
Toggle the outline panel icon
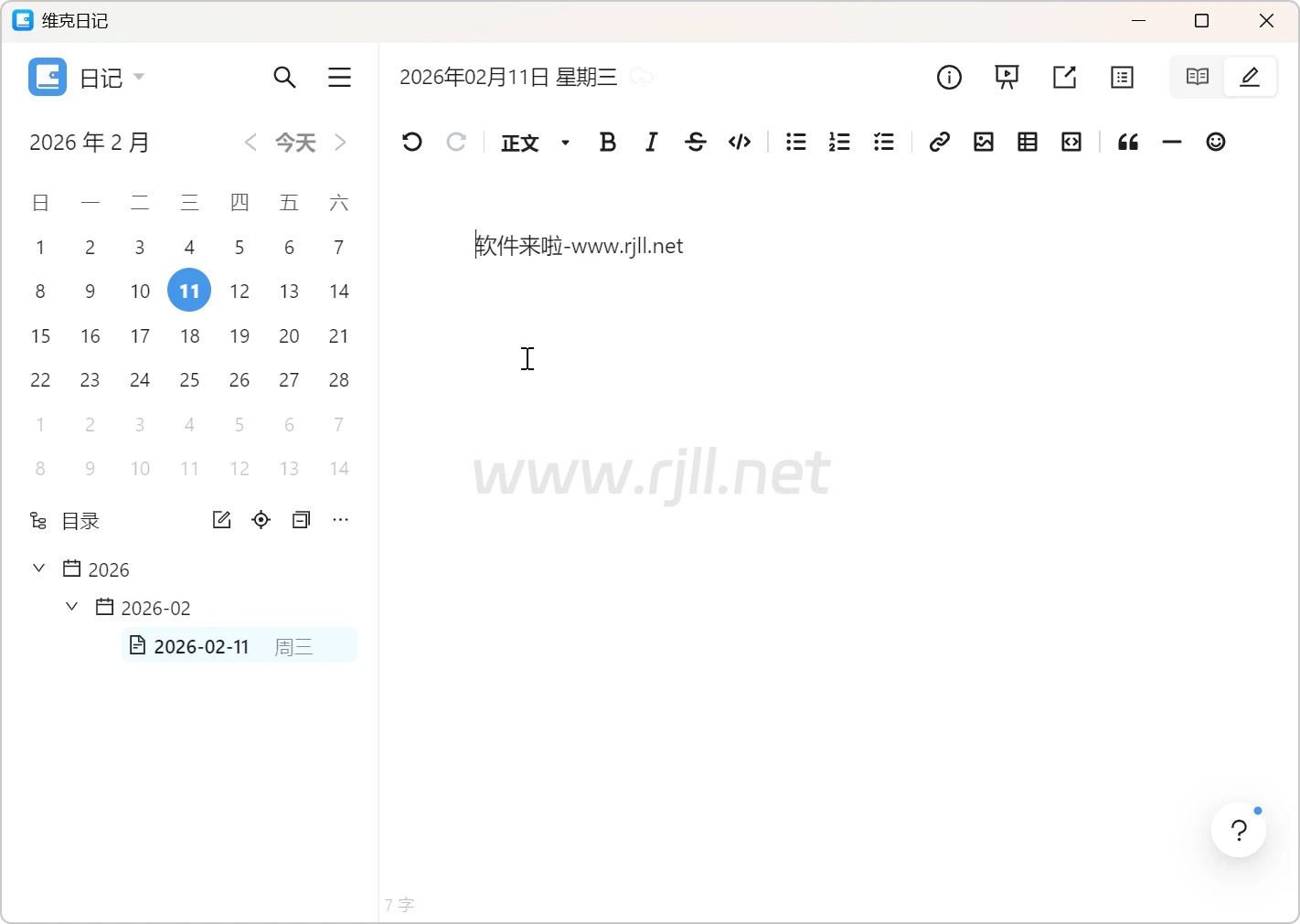click(x=1122, y=78)
